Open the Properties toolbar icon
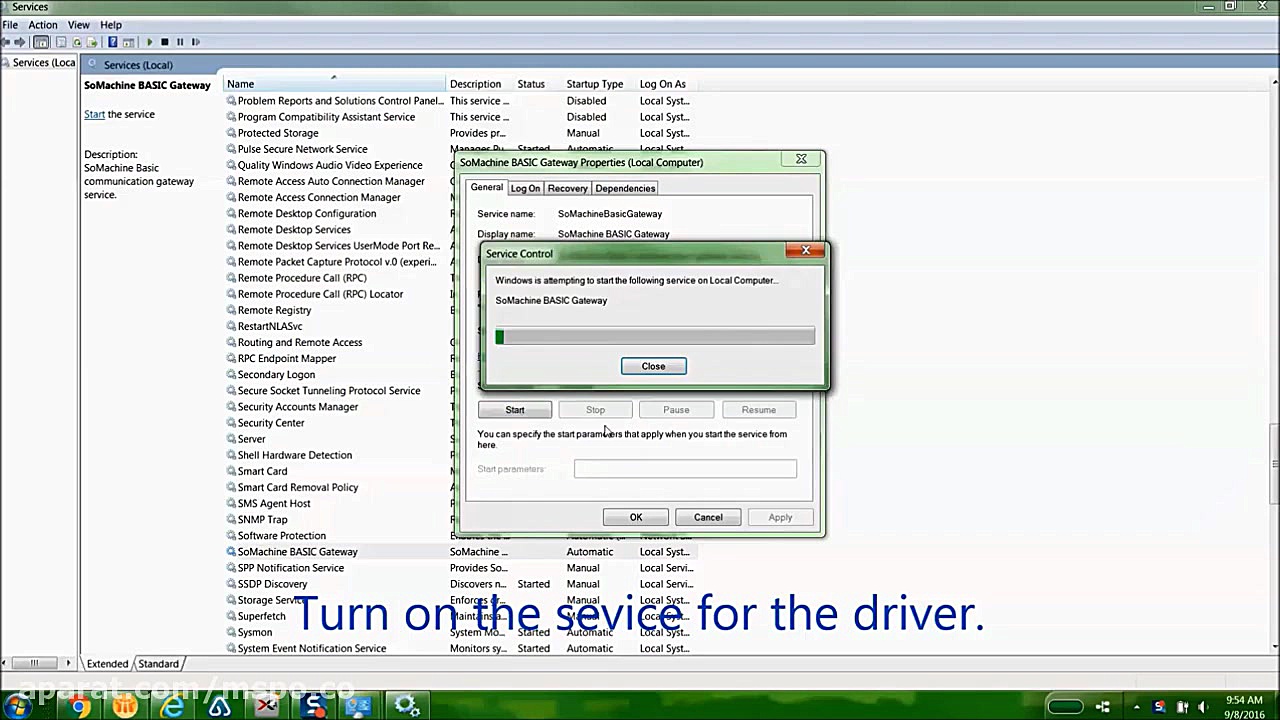 (61, 42)
